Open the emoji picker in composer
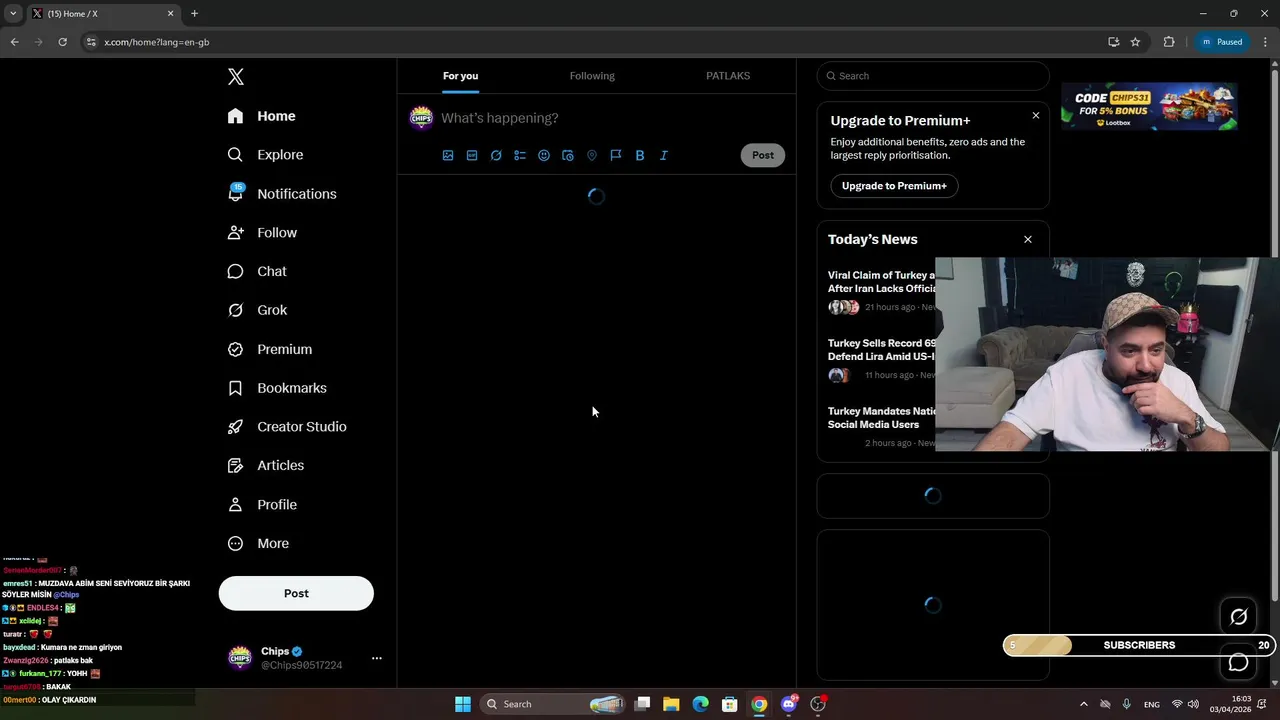The height and width of the screenshot is (720, 1280). tap(544, 155)
